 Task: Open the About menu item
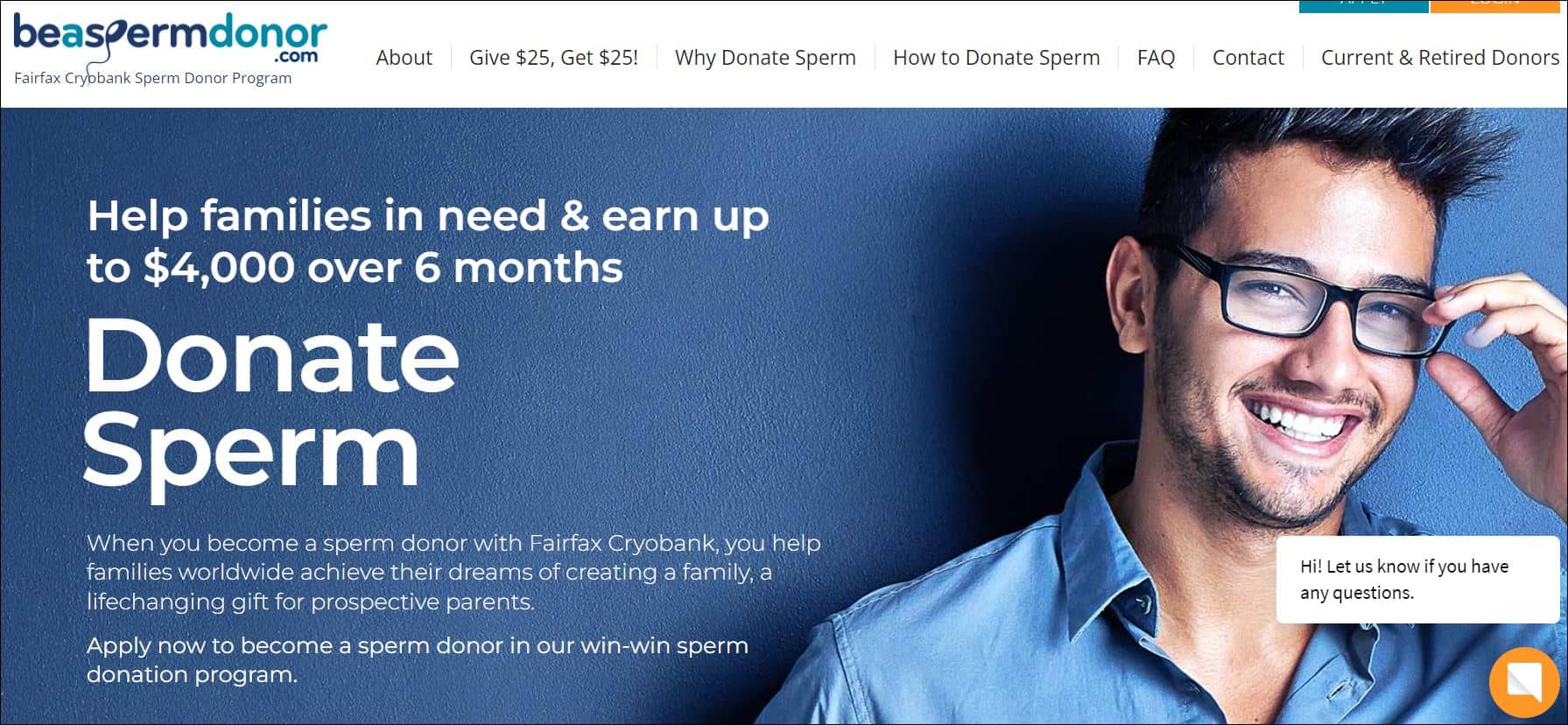coord(404,58)
